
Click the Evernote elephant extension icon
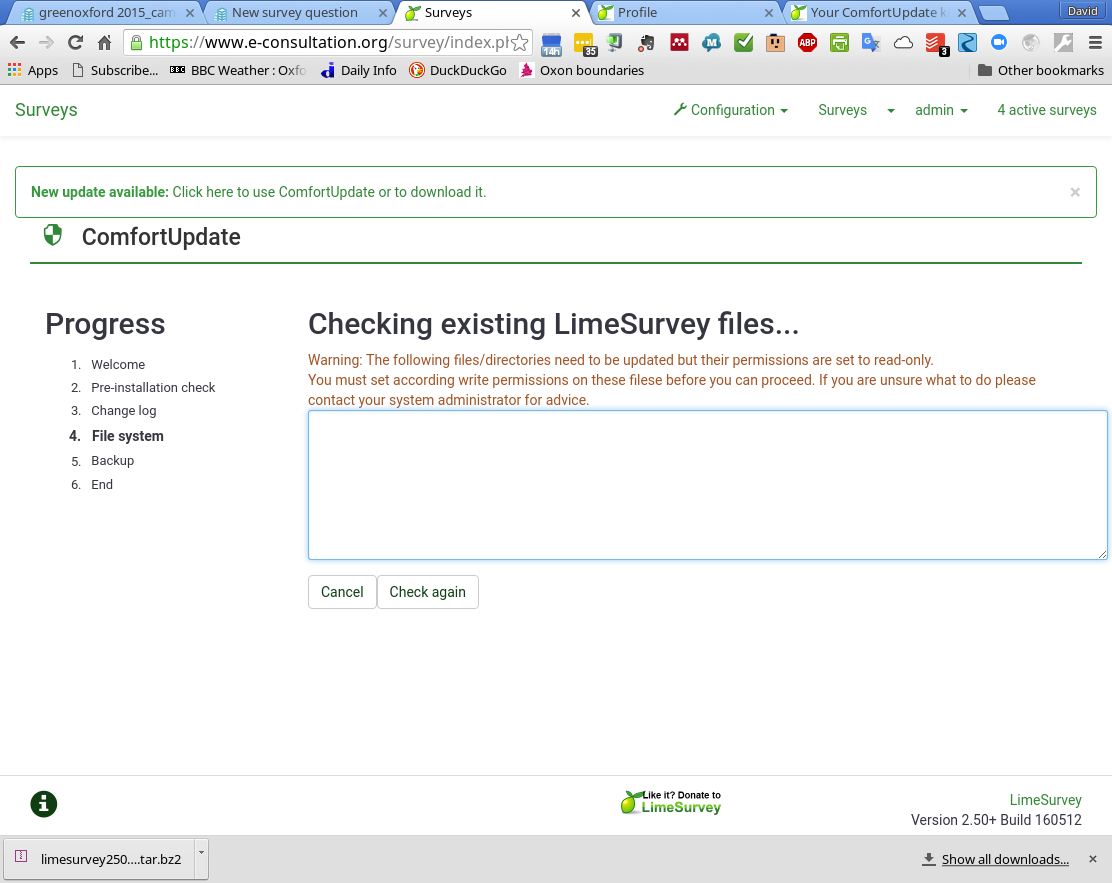[646, 43]
